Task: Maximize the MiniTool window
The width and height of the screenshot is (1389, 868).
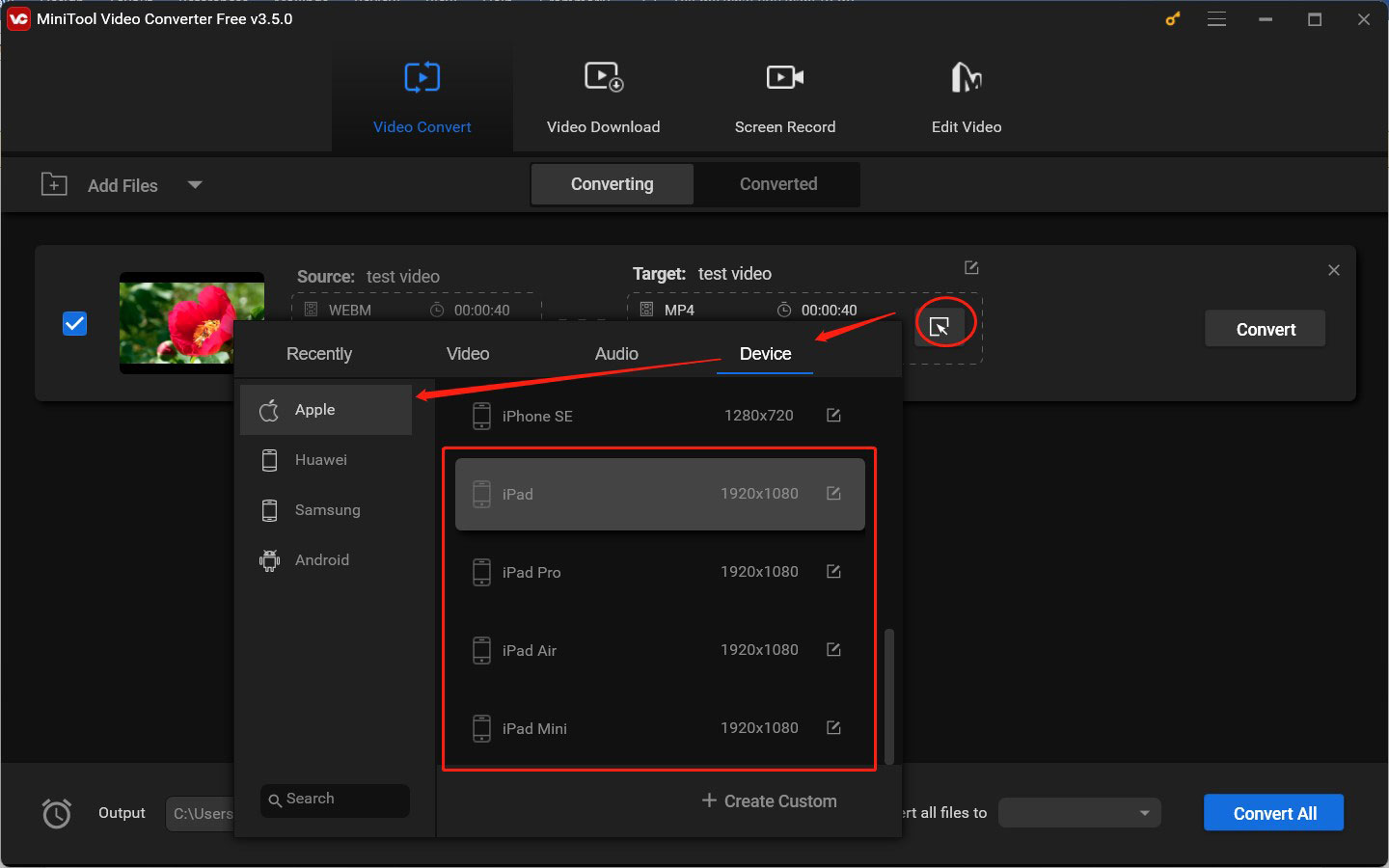Action: [1314, 19]
